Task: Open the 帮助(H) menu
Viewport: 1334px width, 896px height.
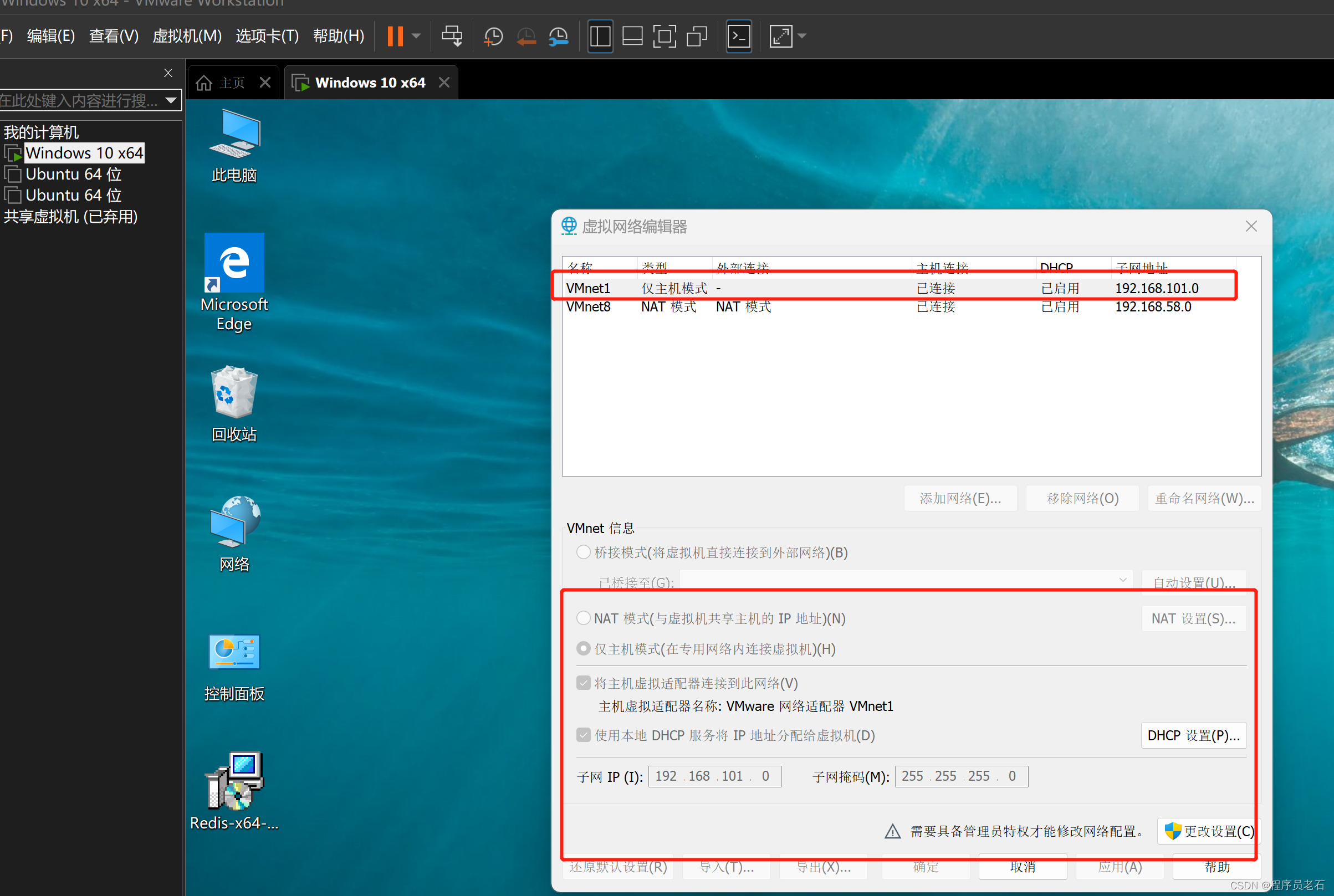Action: tap(339, 36)
